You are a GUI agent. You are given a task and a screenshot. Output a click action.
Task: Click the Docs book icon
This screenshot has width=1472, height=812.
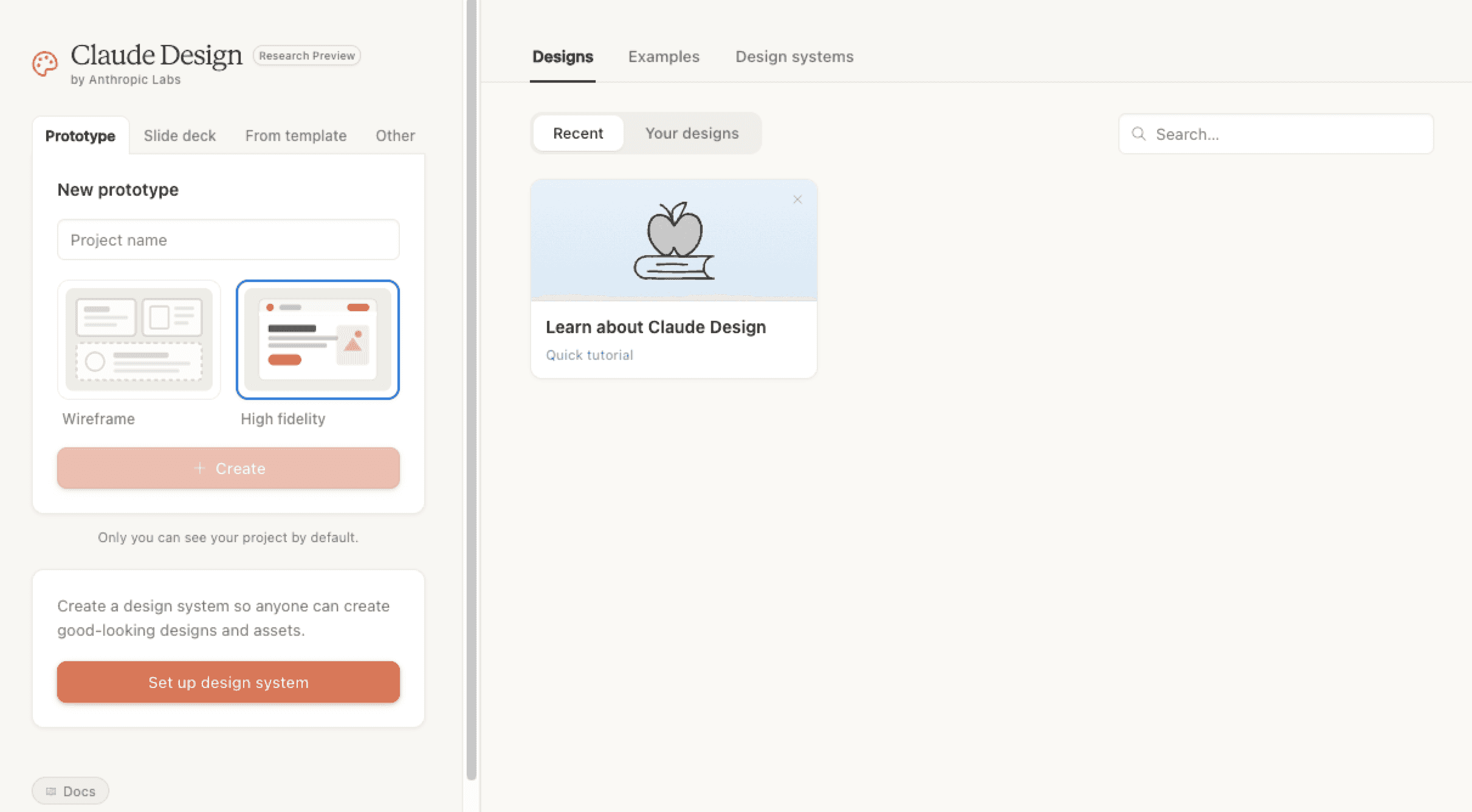point(51,791)
